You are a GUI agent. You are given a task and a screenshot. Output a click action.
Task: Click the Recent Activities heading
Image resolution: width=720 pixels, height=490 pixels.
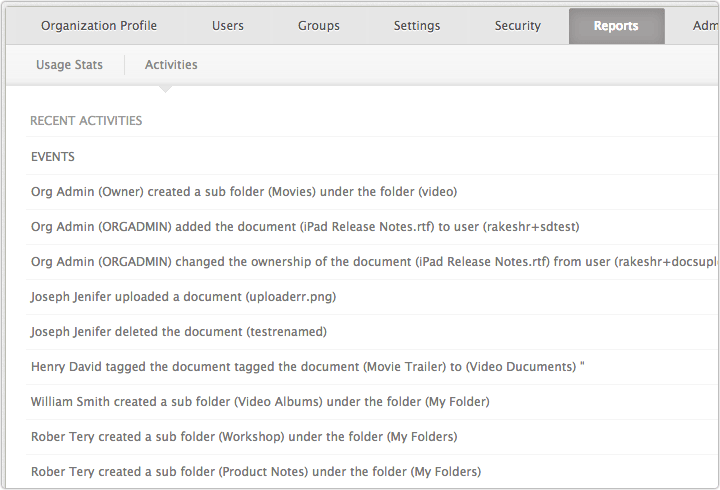(86, 121)
